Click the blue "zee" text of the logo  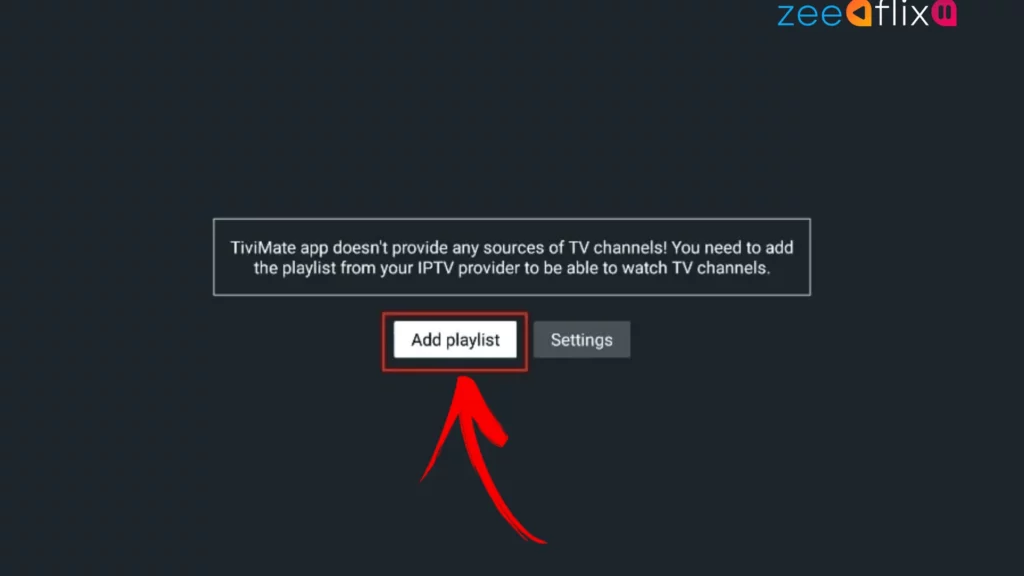(810, 16)
